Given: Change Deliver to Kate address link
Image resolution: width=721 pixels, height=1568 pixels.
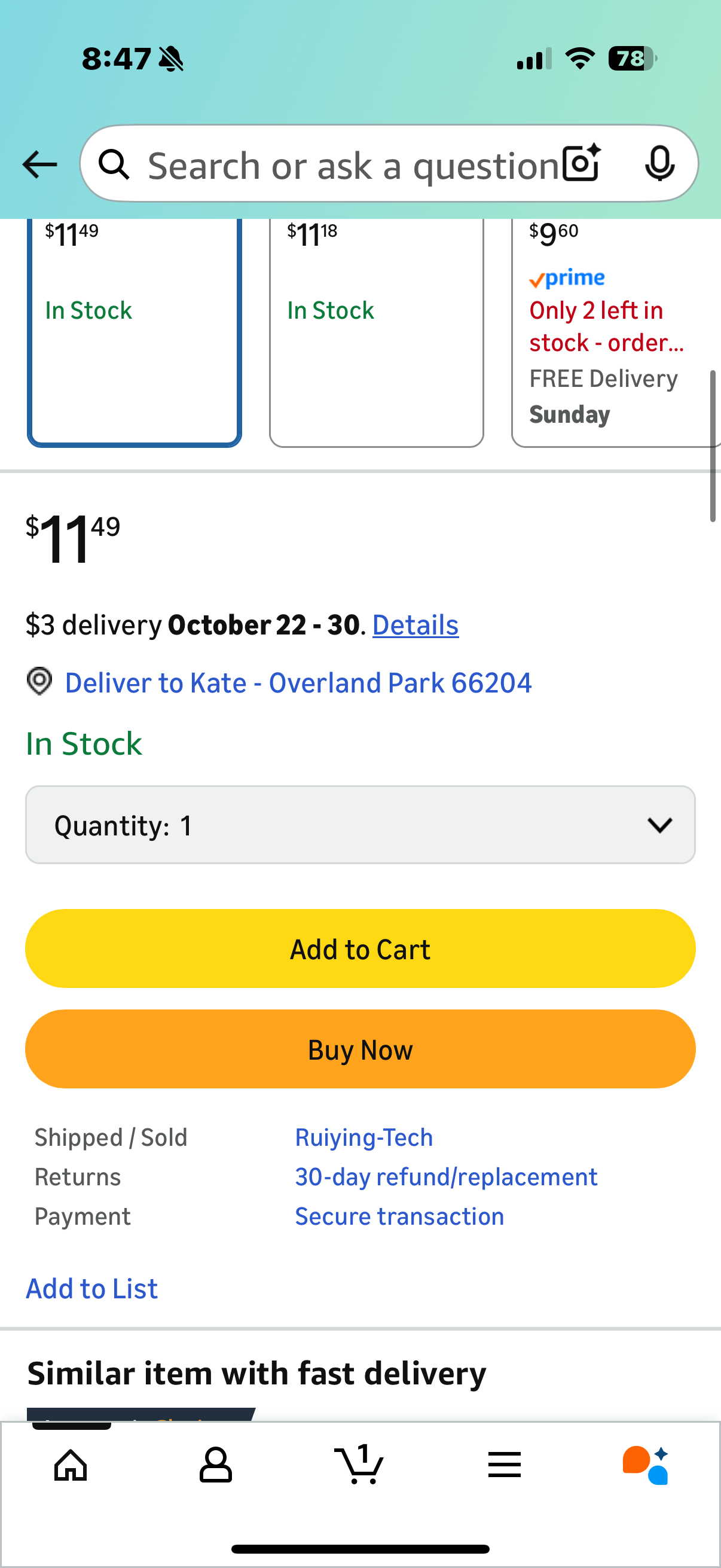Looking at the screenshot, I should [x=298, y=683].
